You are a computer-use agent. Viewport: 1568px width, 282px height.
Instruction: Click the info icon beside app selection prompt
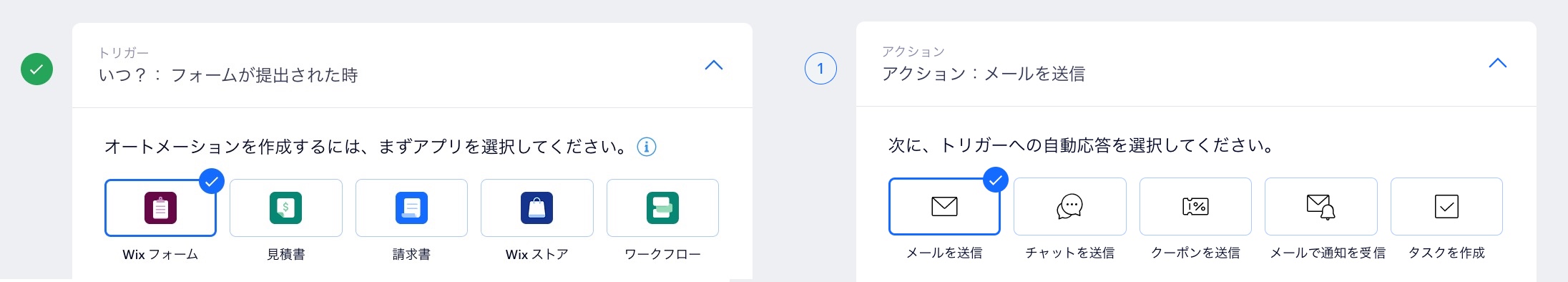647,147
